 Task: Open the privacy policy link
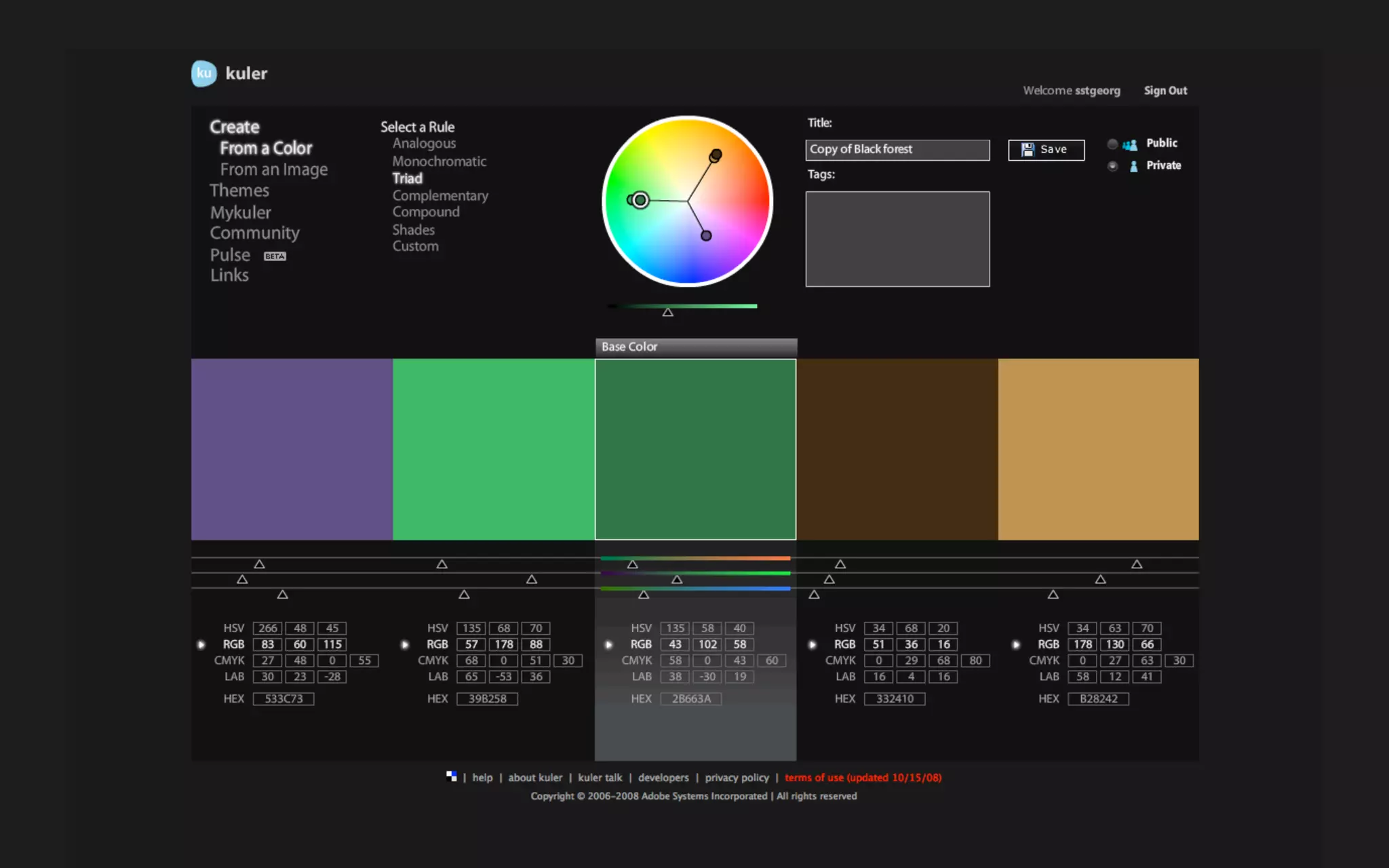pos(737,778)
